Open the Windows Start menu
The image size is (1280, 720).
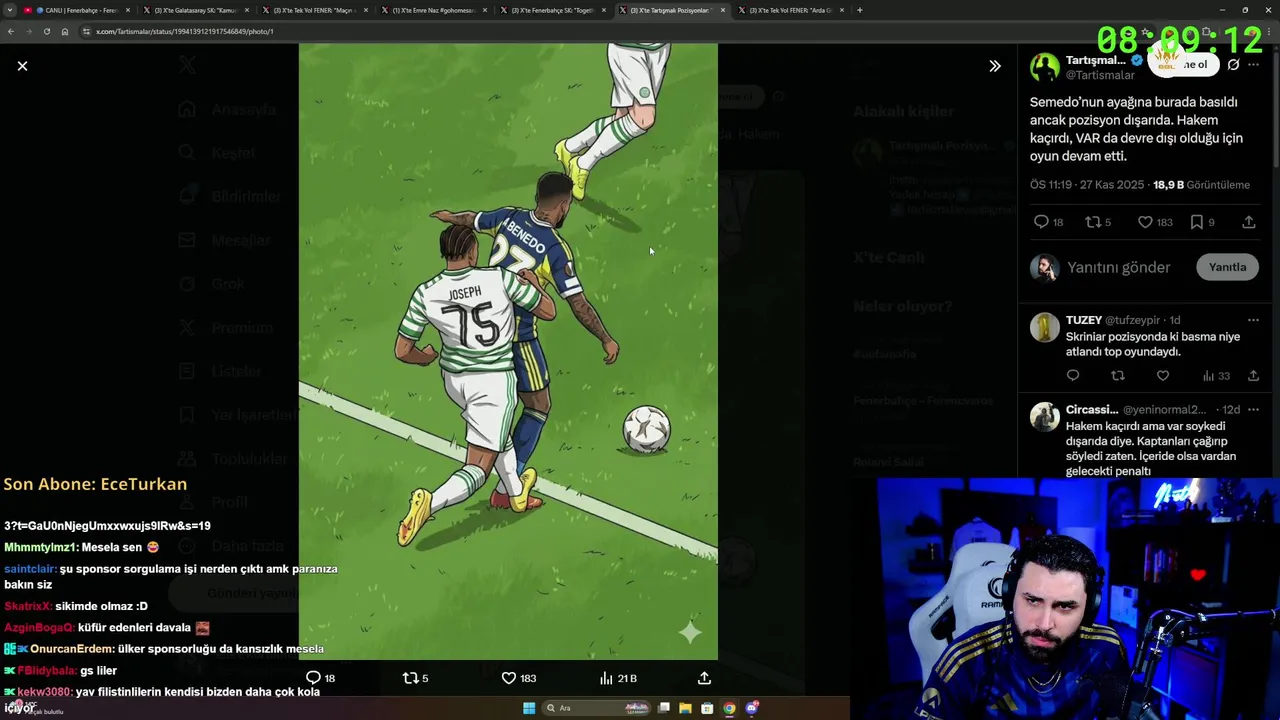(x=529, y=708)
